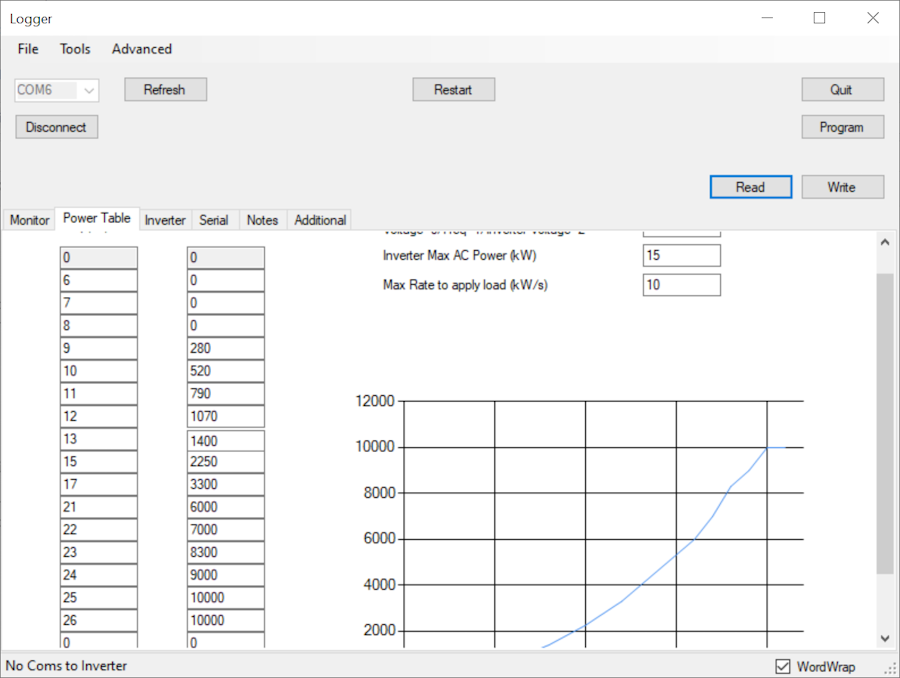This screenshot has height=678, width=900.
Task: Click the Disconnect button
Action: pyautogui.click(x=56, y=128)
